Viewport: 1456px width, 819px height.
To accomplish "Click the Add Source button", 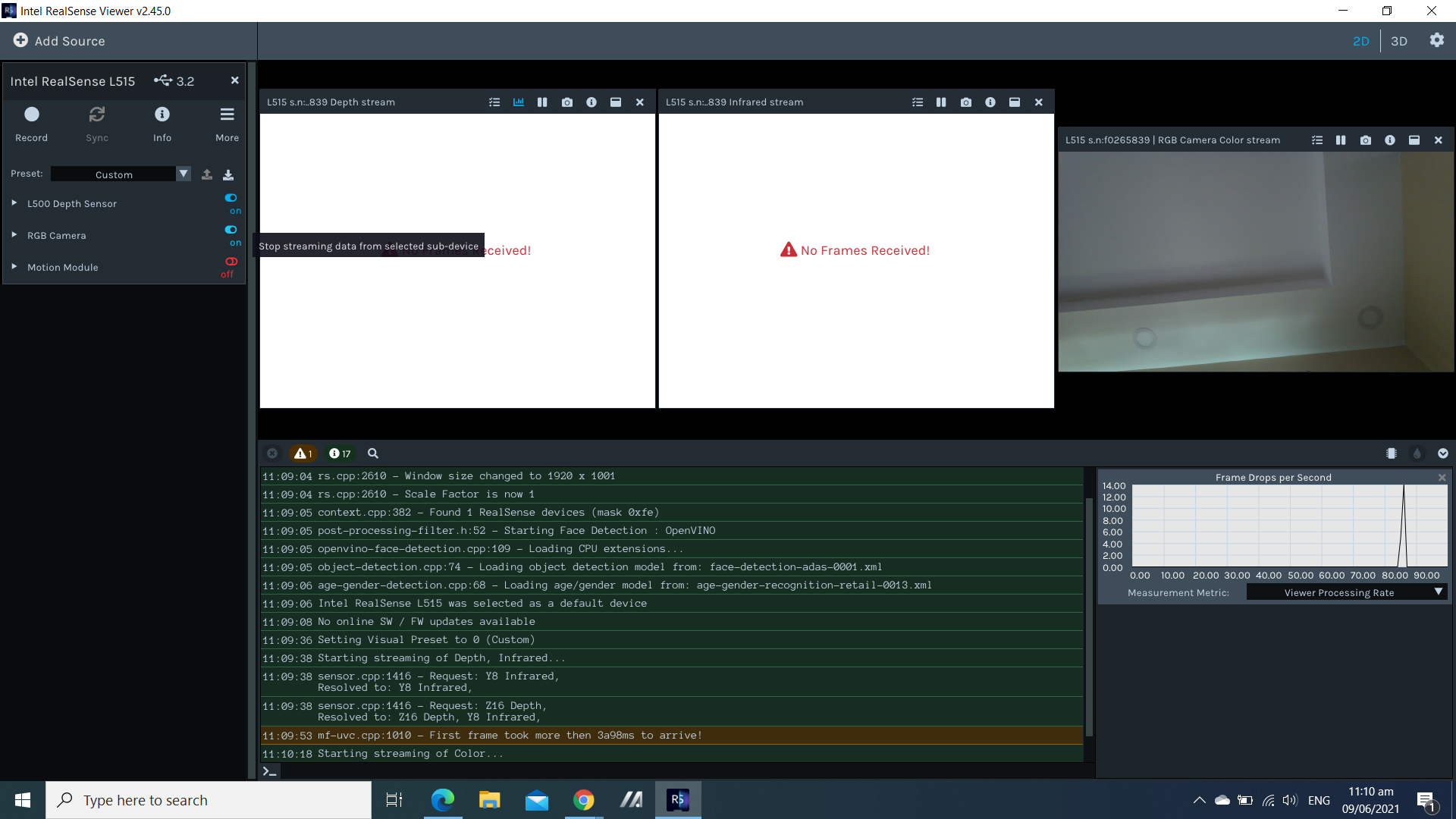I will (x=58, y=41).
